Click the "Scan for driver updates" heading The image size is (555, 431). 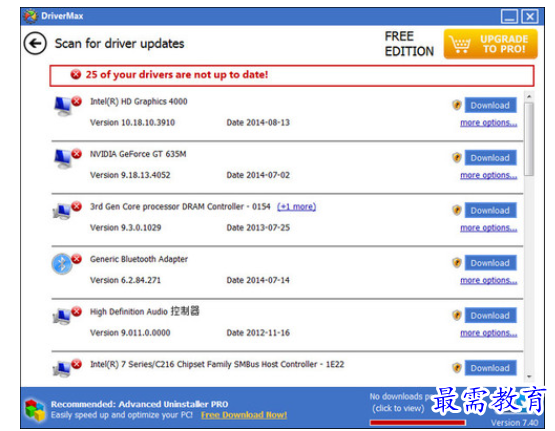(x=119, y=44)
